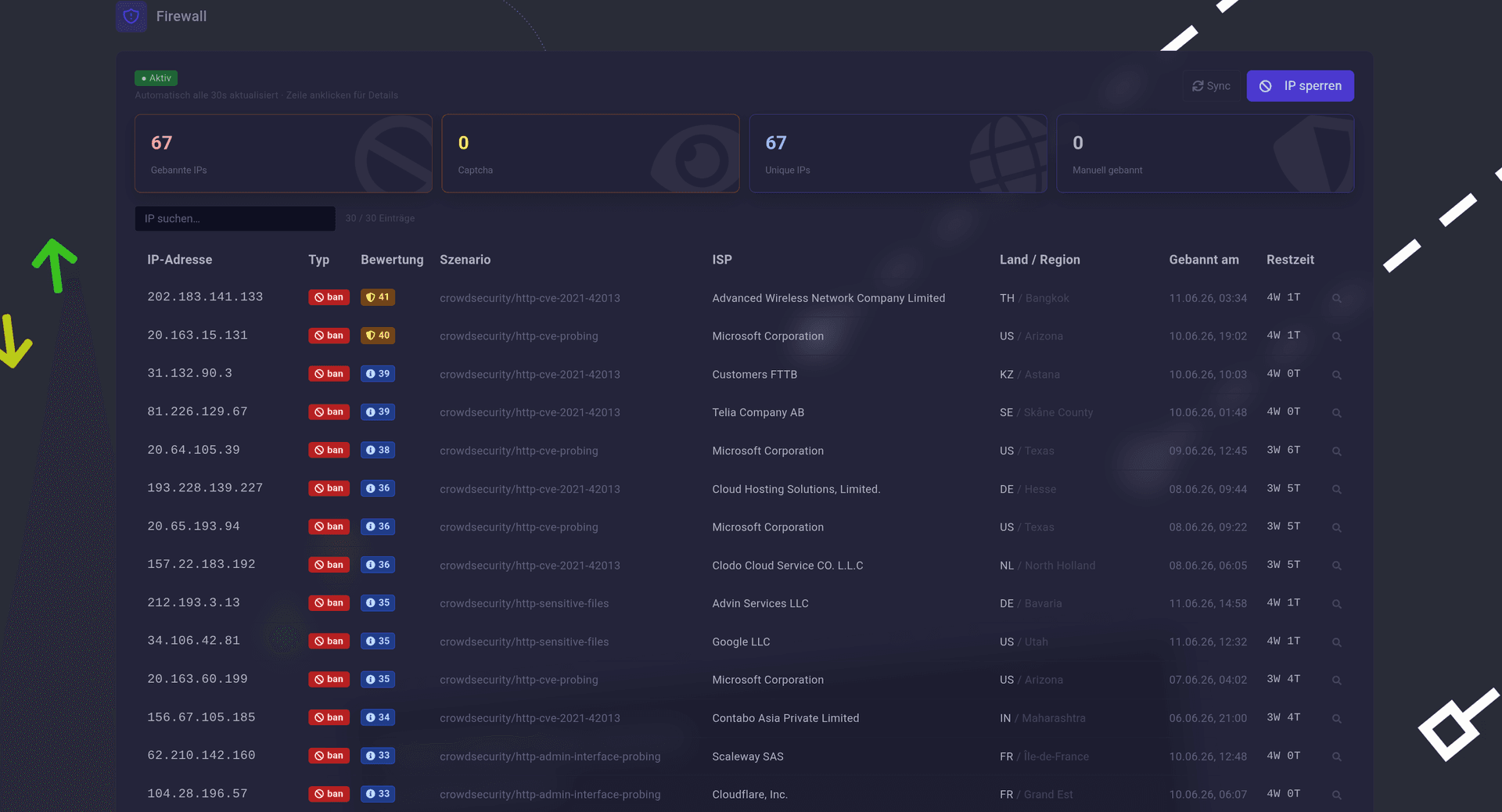Click score badge 40 for 20.163.15.131
Screen dimensions: 1502x812
(x=378, y=336)
